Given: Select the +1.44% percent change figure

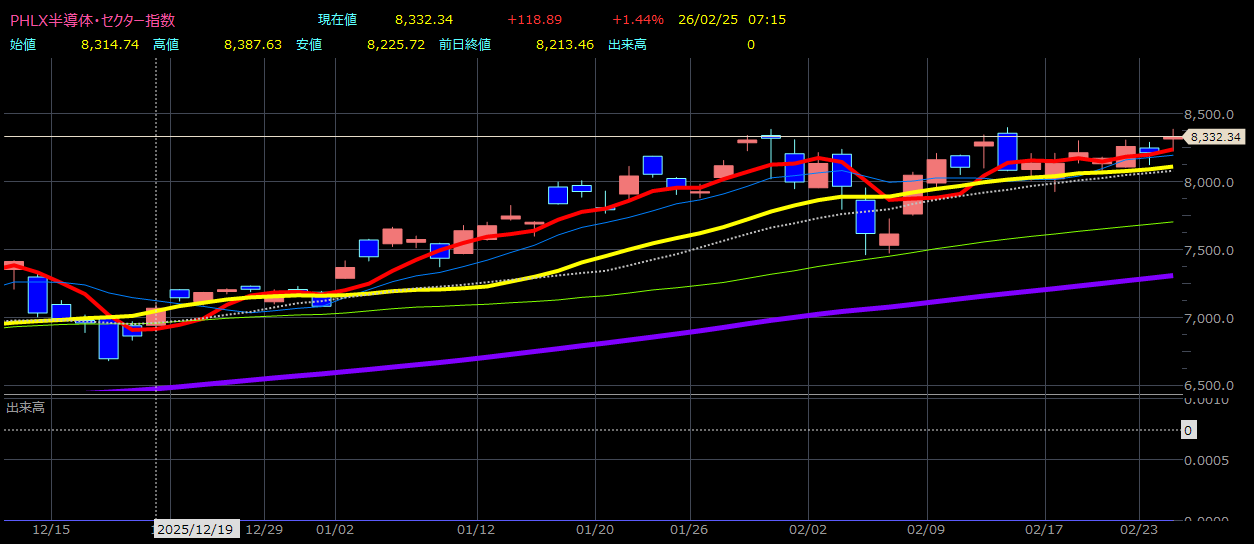Looking at the screenshot, I should [638, 20].
